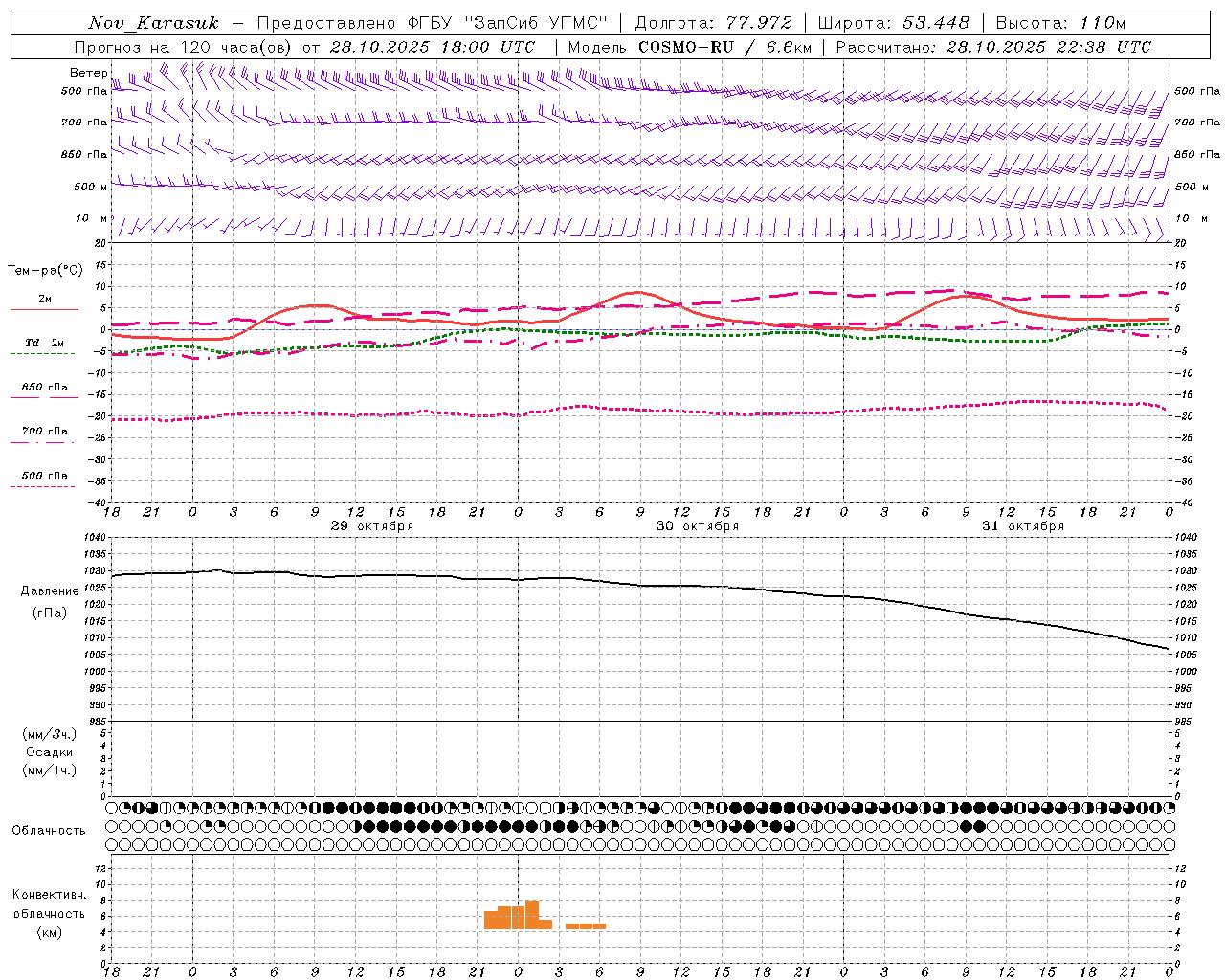Click the (мм/1ч.) precipitation unit label
1225x980 pixels.
point(50,770)
